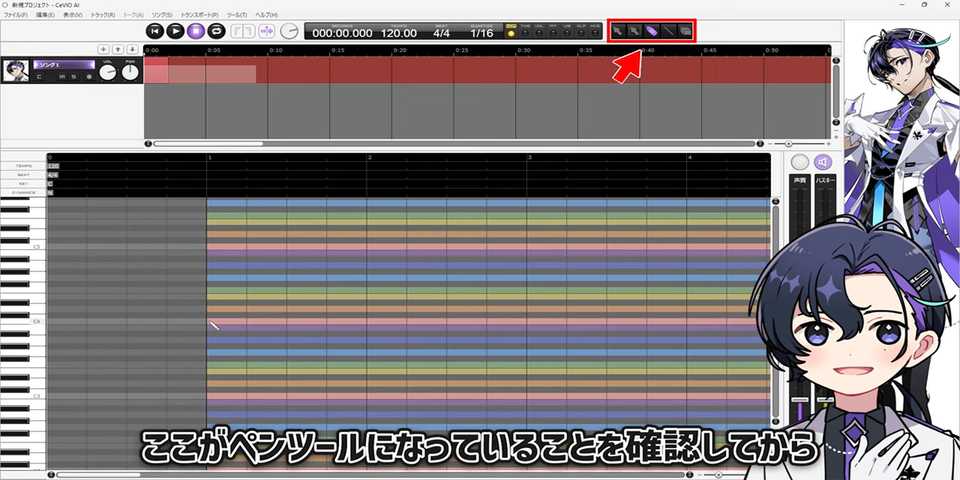The image size is (960, 480).
Task: Adjust the track volume knob
Action: (108, 72)
